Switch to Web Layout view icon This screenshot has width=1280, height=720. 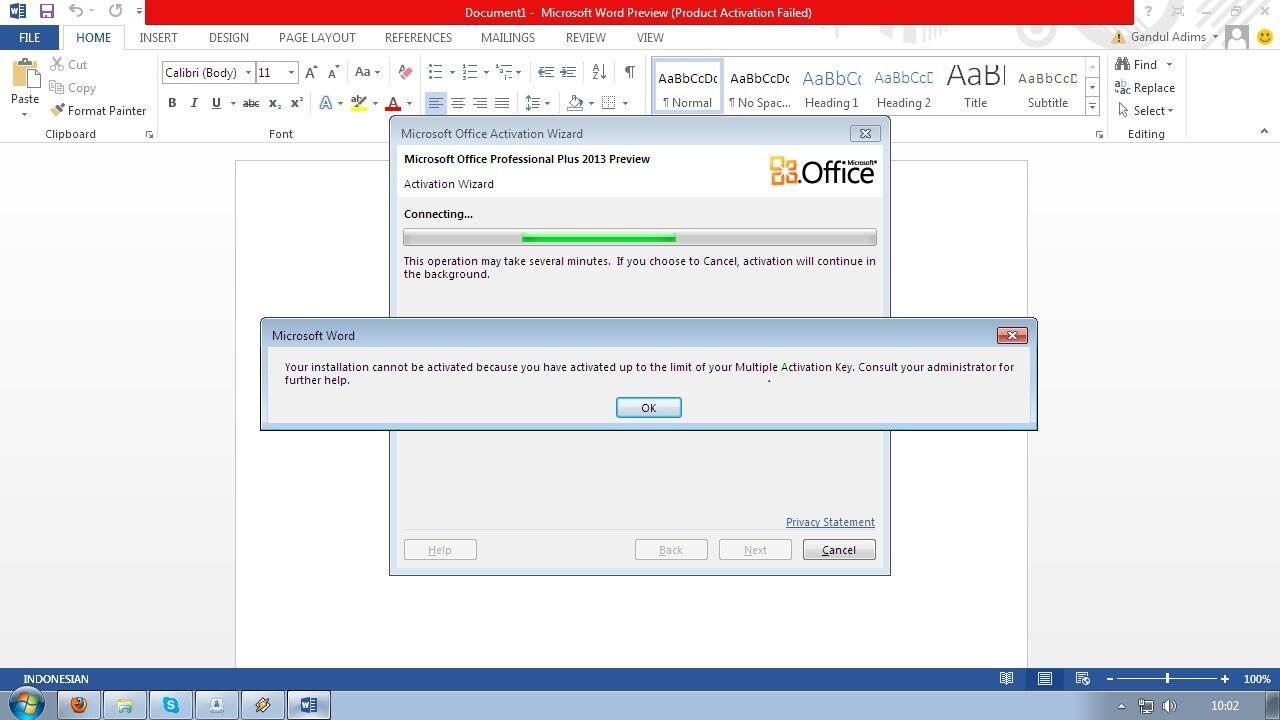pos(1082,679)
